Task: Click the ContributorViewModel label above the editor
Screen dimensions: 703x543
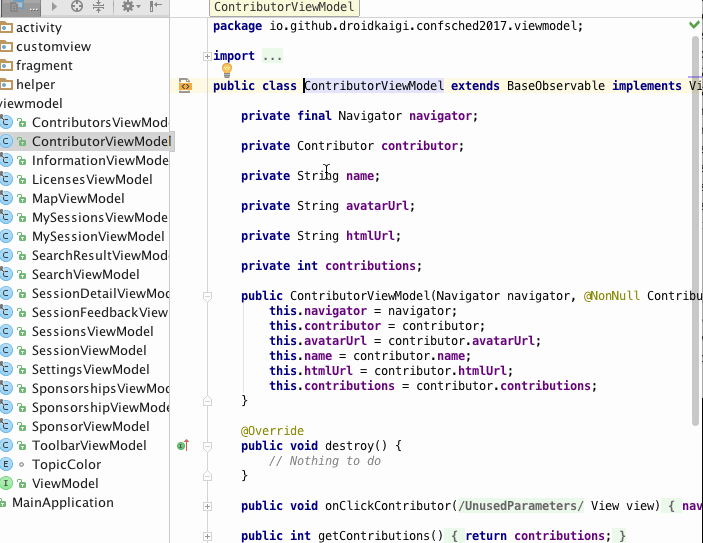Action: (284, 7)
